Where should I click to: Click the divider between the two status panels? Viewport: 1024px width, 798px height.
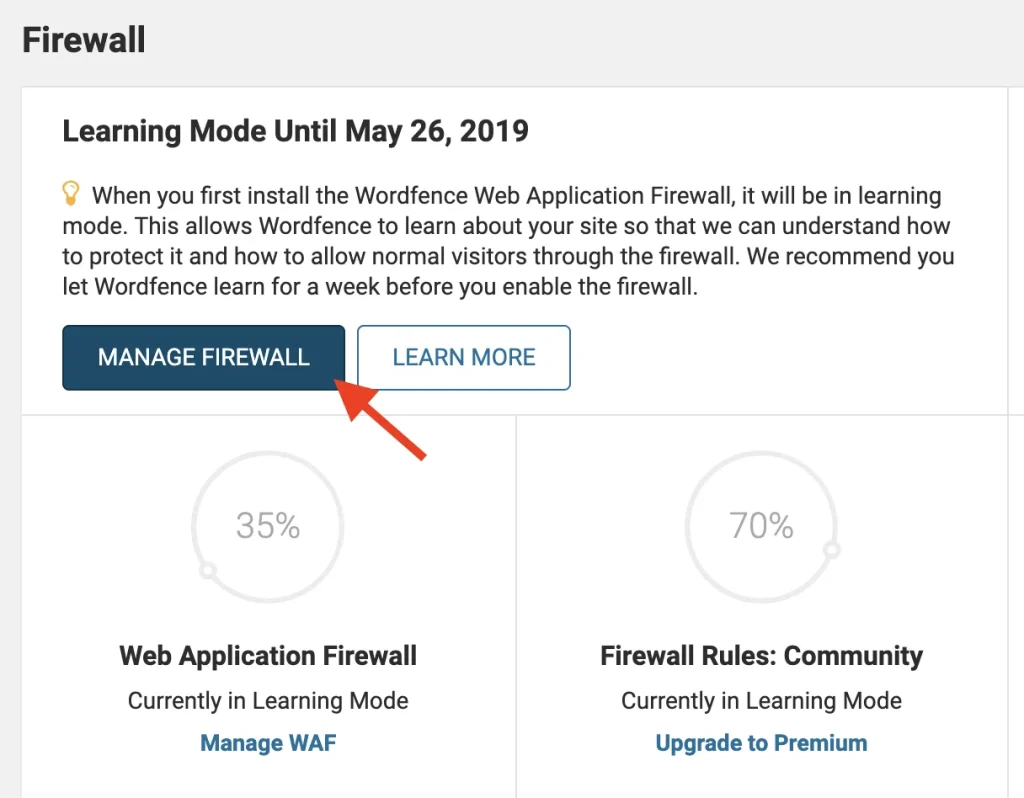[x=516, y=606]
